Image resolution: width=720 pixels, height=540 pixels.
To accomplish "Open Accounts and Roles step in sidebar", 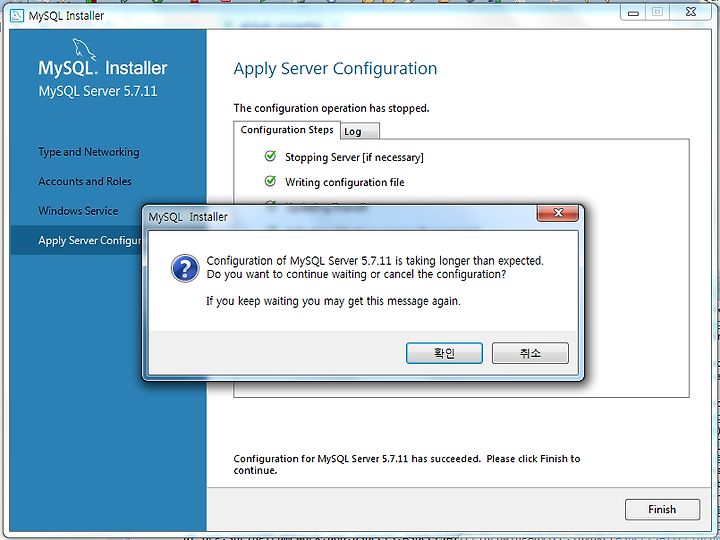I will [x=85, y=181].
